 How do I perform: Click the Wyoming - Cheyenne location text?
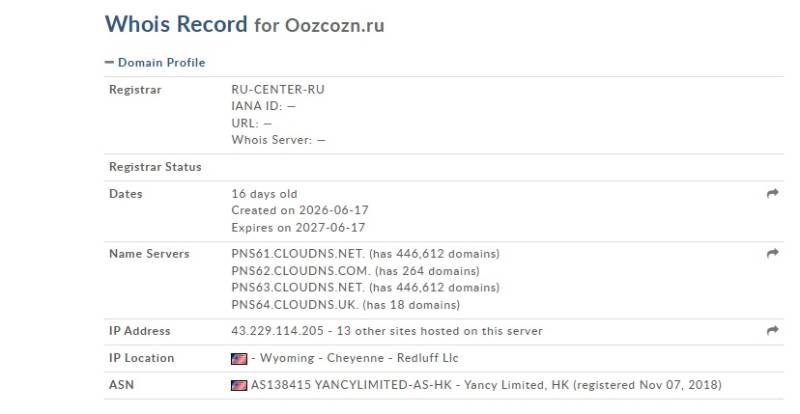point(322,358)
